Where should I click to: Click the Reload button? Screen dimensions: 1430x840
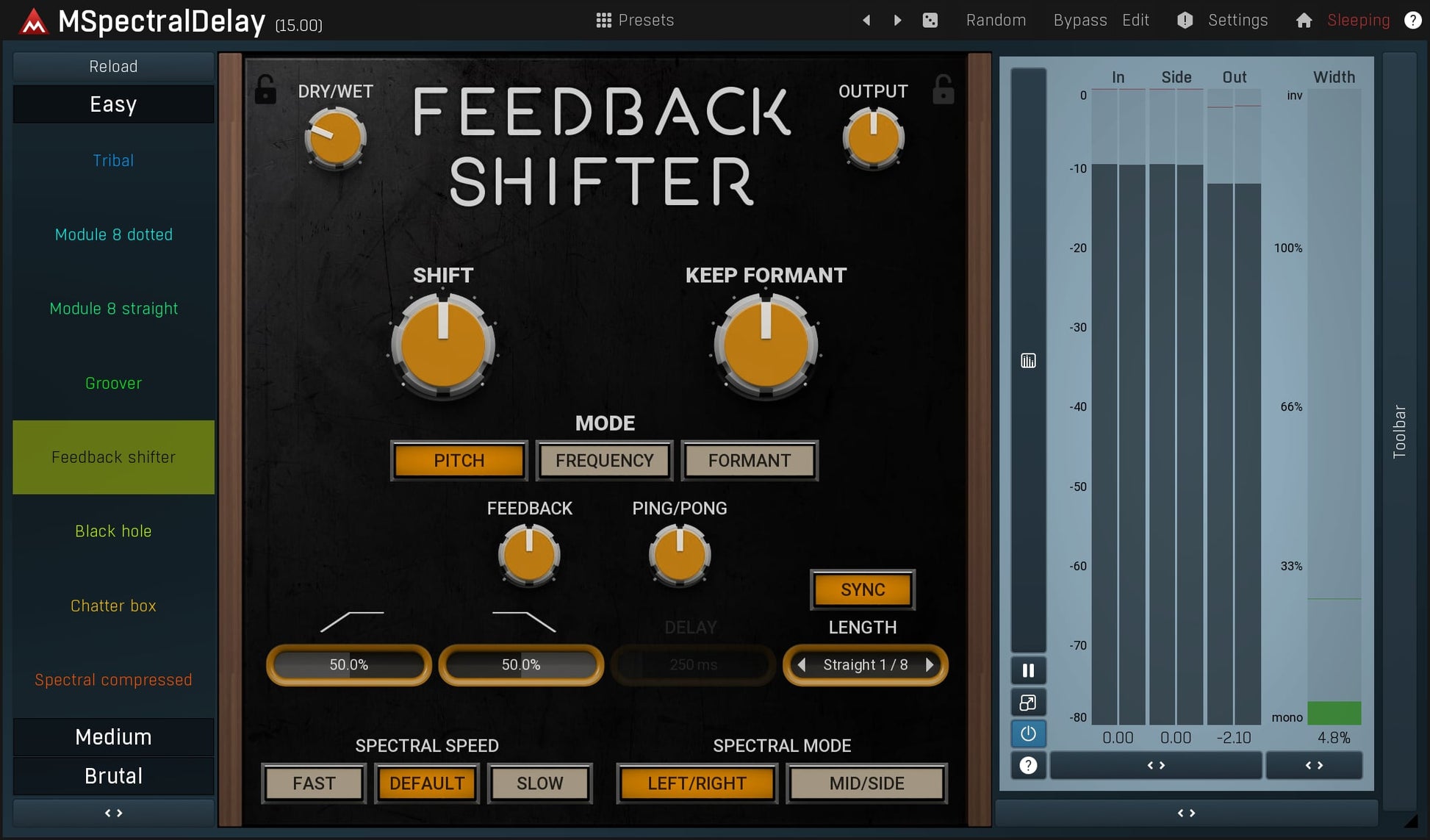[113, 66]
